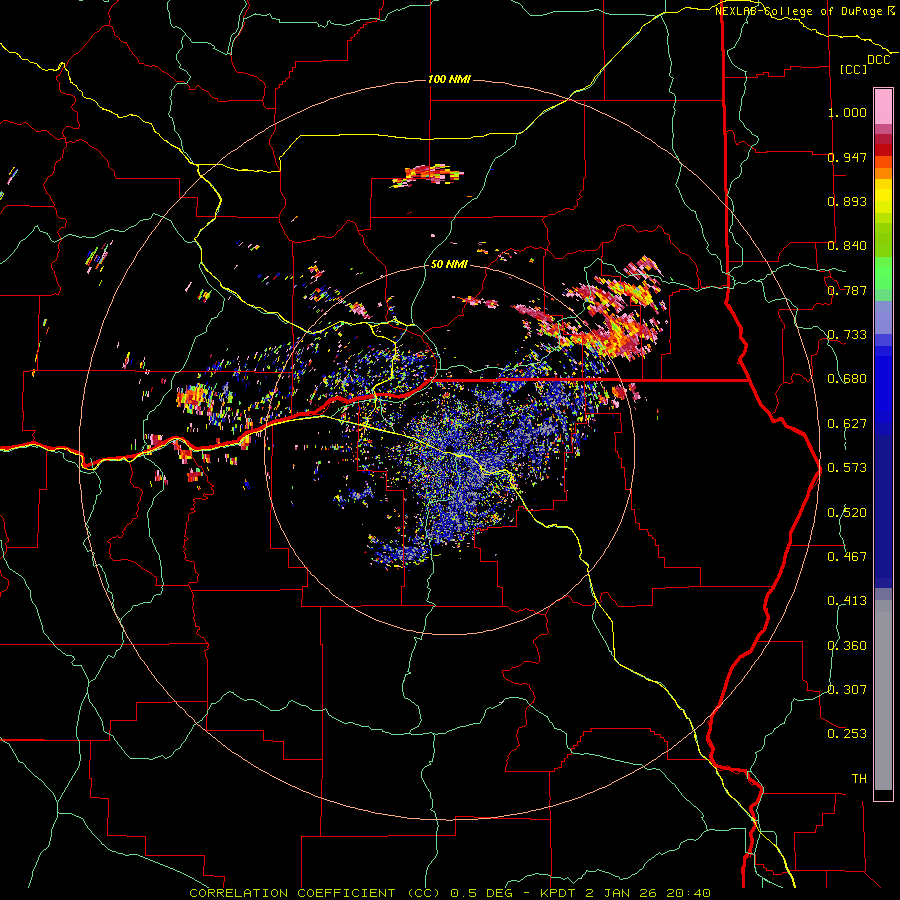Click the 0.253 color scale value
This screenshot has height=900, width=900.
point(847,734)
